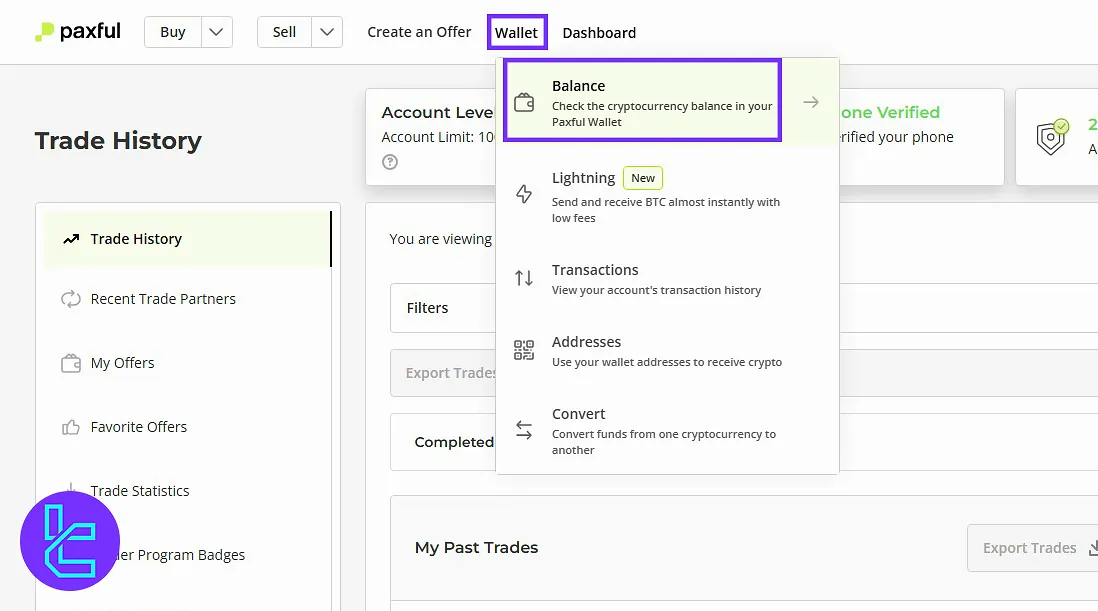
Task: Click the My Past Trades heading
Action: click(x=476, y=548)
